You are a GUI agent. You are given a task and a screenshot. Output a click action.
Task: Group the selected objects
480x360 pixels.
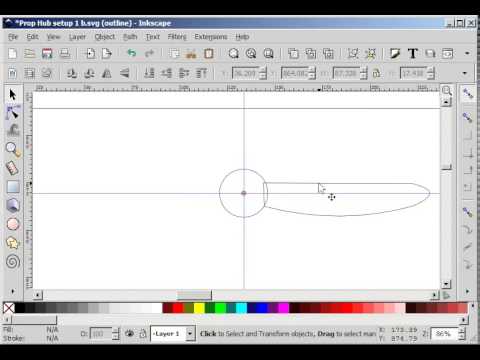tap(353, 54)
